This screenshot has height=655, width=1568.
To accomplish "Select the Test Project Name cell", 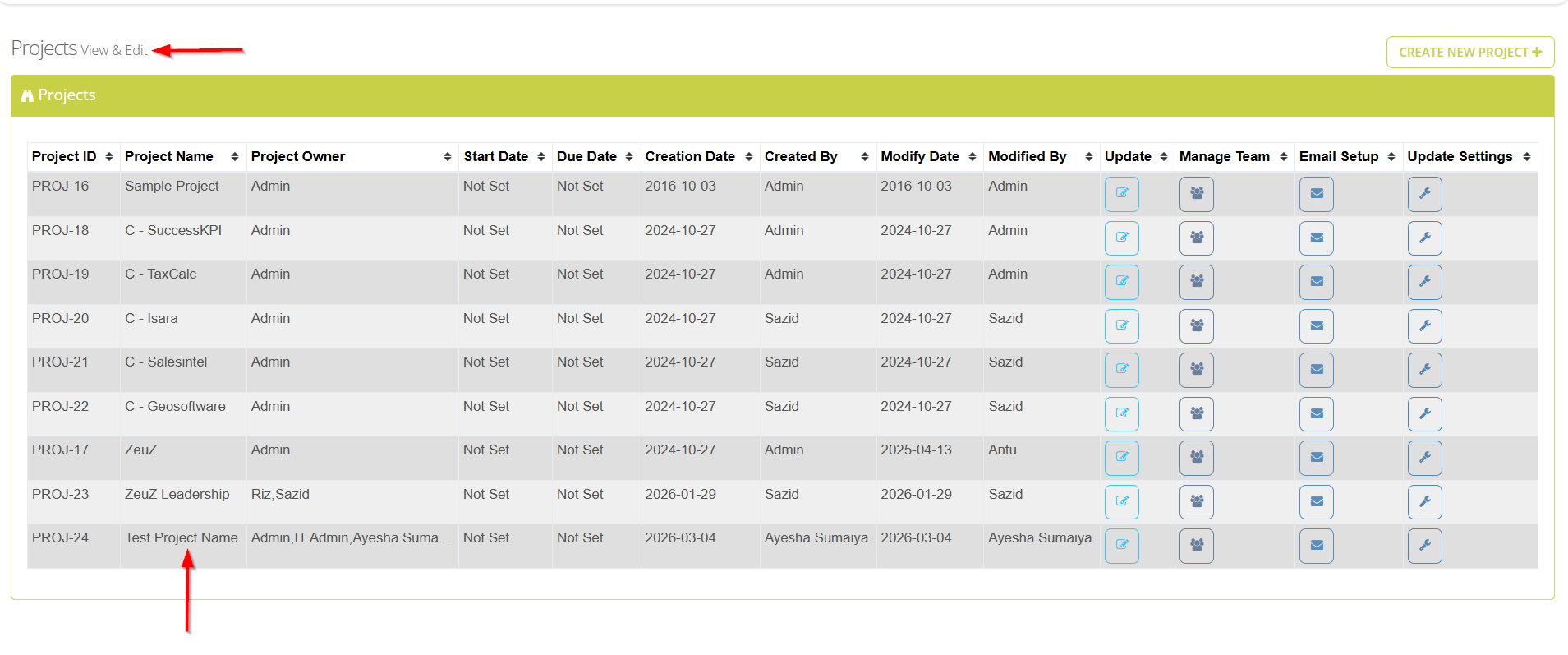I will tap(182, 538).
